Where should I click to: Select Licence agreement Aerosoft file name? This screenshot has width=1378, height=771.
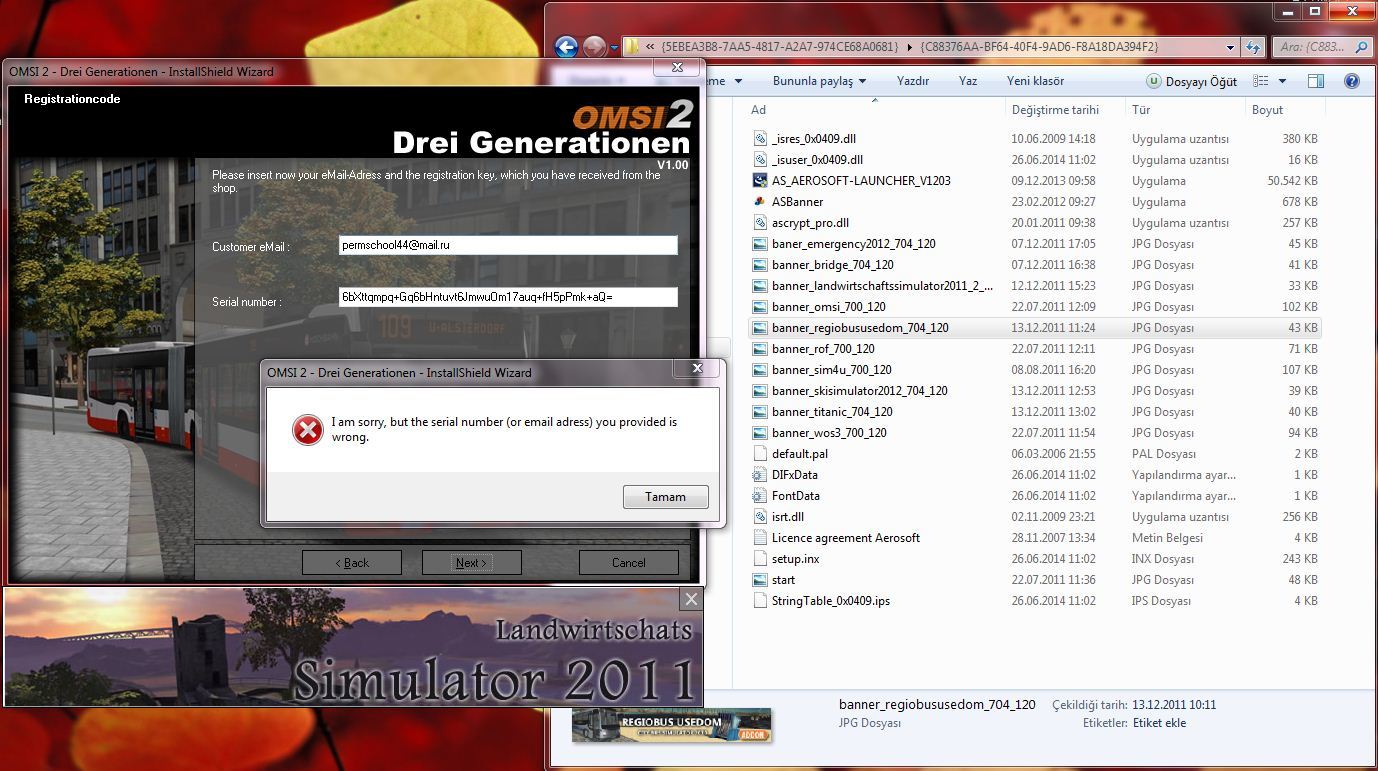click(845, 538)
